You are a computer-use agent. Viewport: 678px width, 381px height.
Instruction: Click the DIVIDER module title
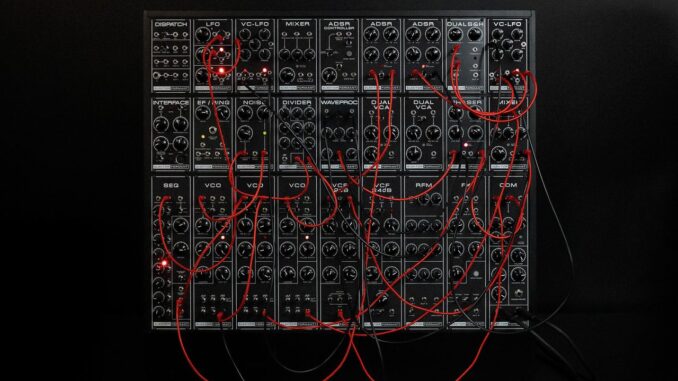(297, 103)
